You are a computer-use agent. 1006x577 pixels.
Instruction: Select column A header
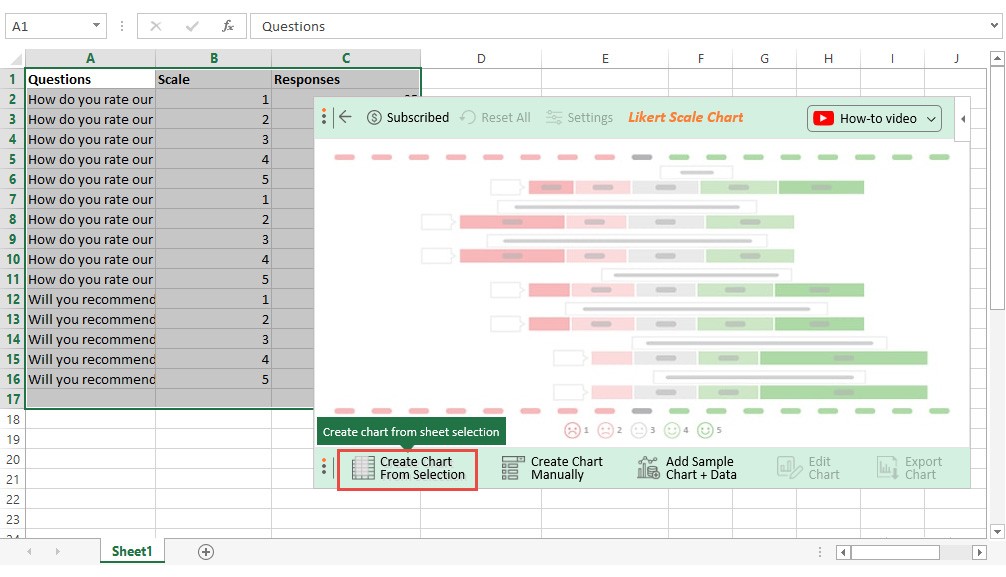pyautogui.click(x=90, y=58)
